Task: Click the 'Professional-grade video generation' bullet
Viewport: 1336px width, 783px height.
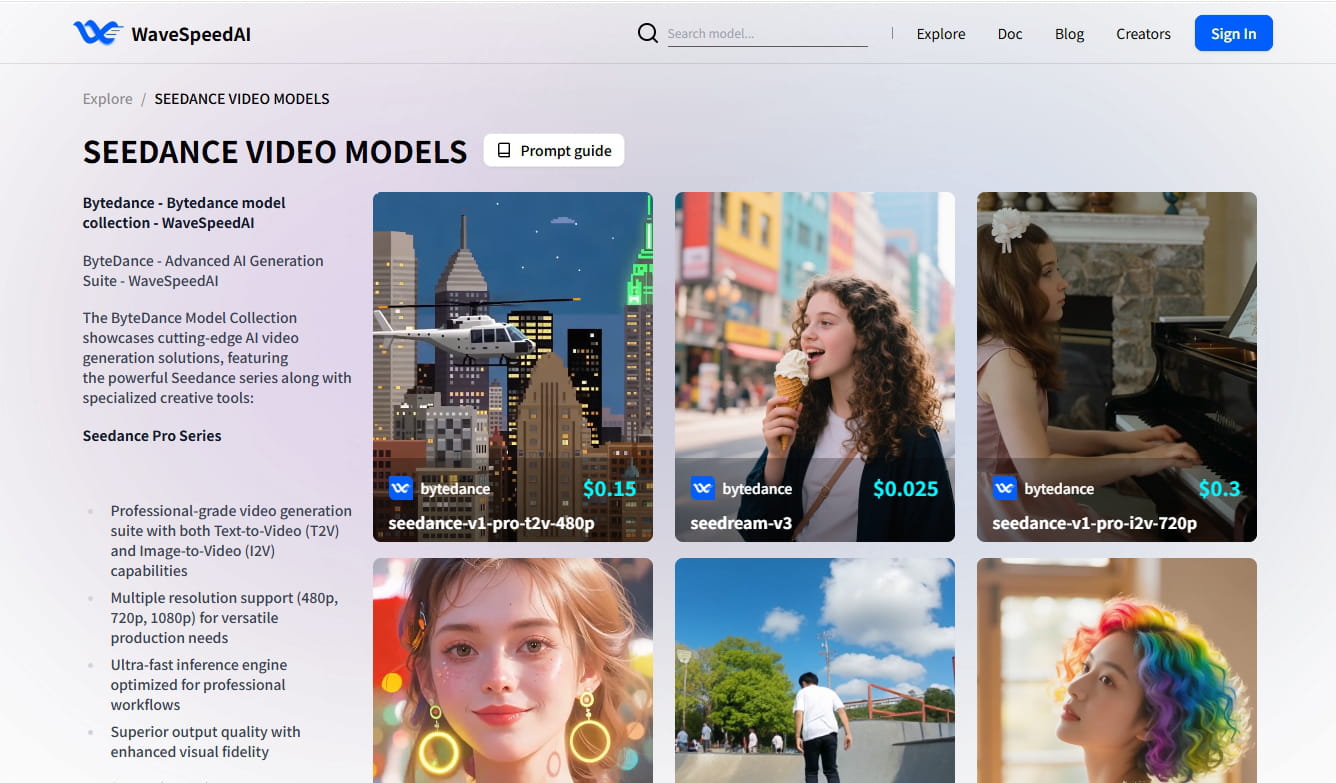Action: tap(231, 541)
